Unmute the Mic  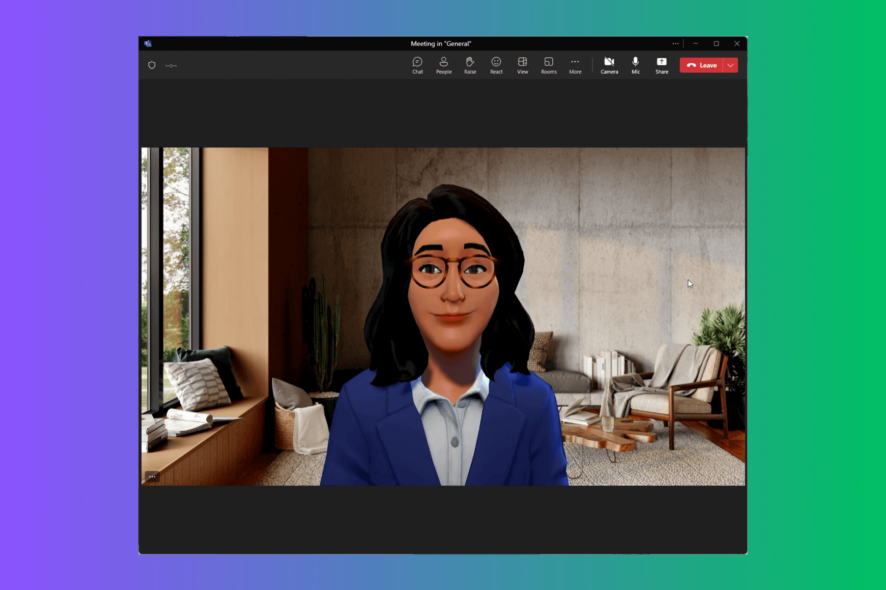pos(635,64)
